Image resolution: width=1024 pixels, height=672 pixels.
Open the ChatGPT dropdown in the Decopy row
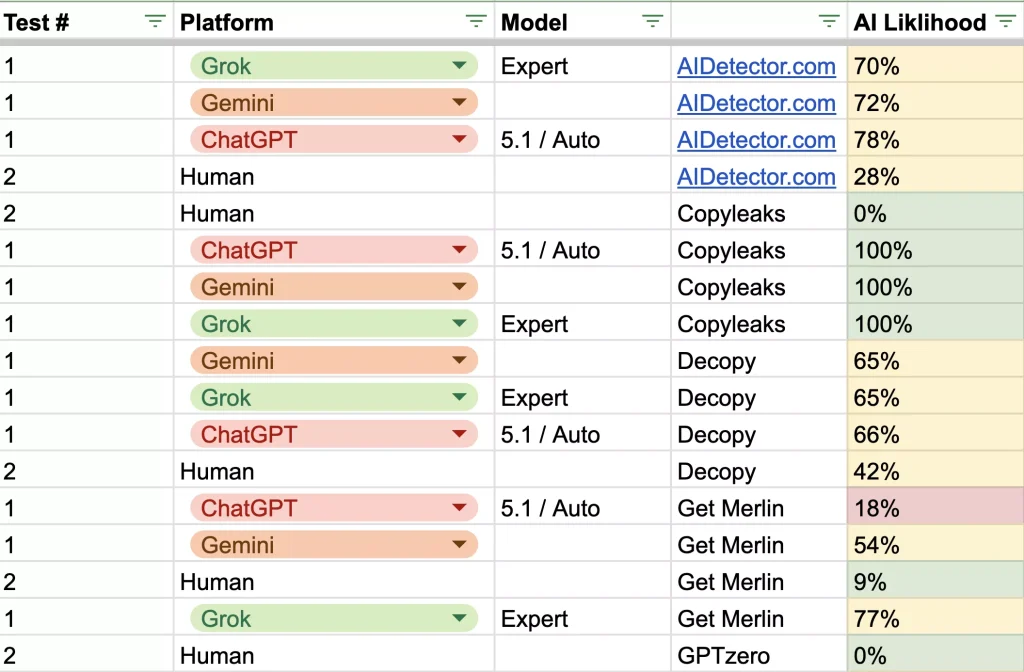point(461,434)
